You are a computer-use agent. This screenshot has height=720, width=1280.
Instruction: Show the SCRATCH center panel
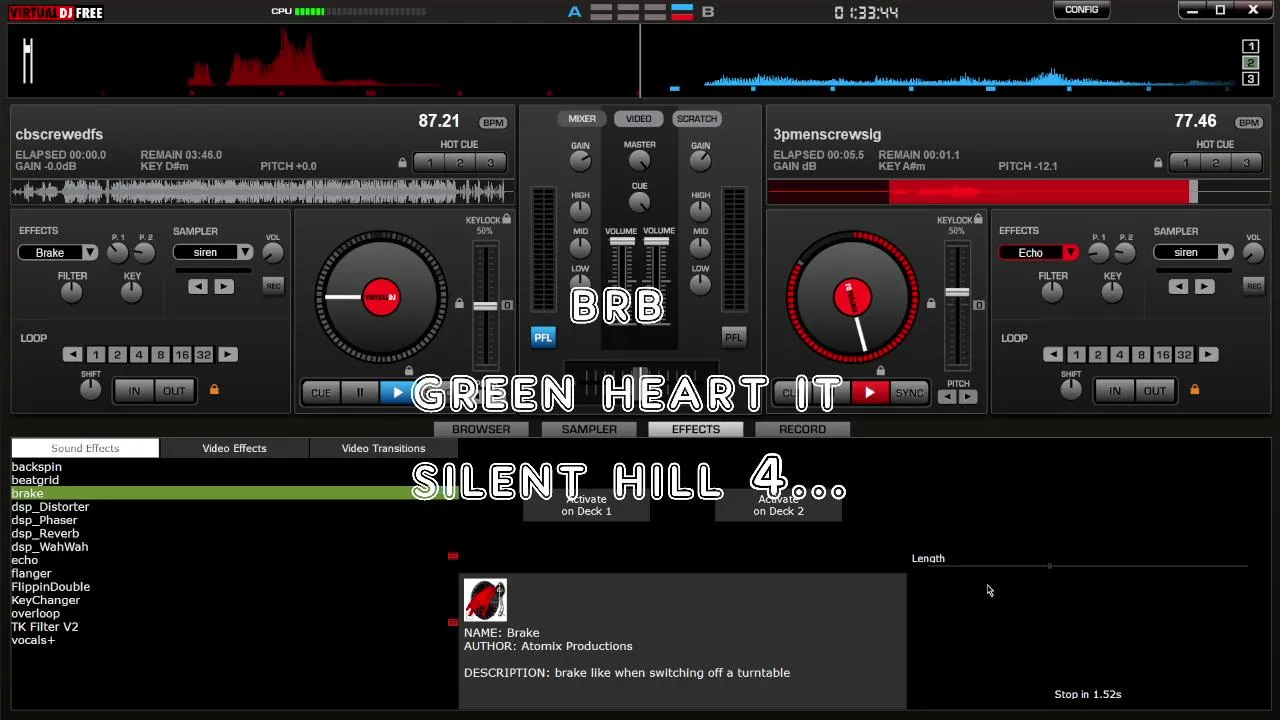(696, 119)
